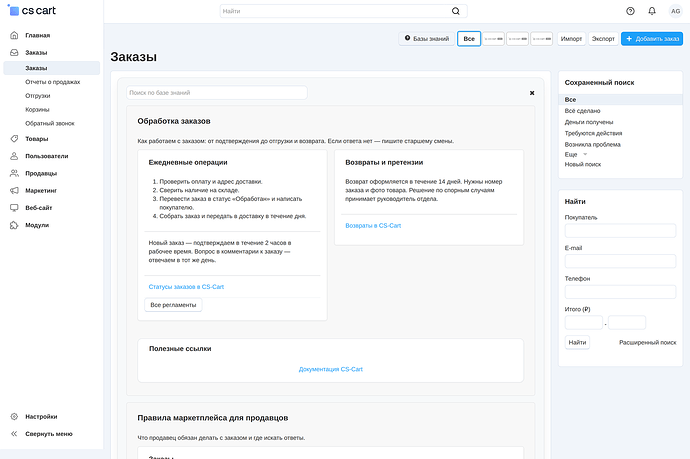Image resolution: width=690 pixels, height=459 pixels.
Task: Click the arrow icon in Базы знаний button
Action: (407, 38)
